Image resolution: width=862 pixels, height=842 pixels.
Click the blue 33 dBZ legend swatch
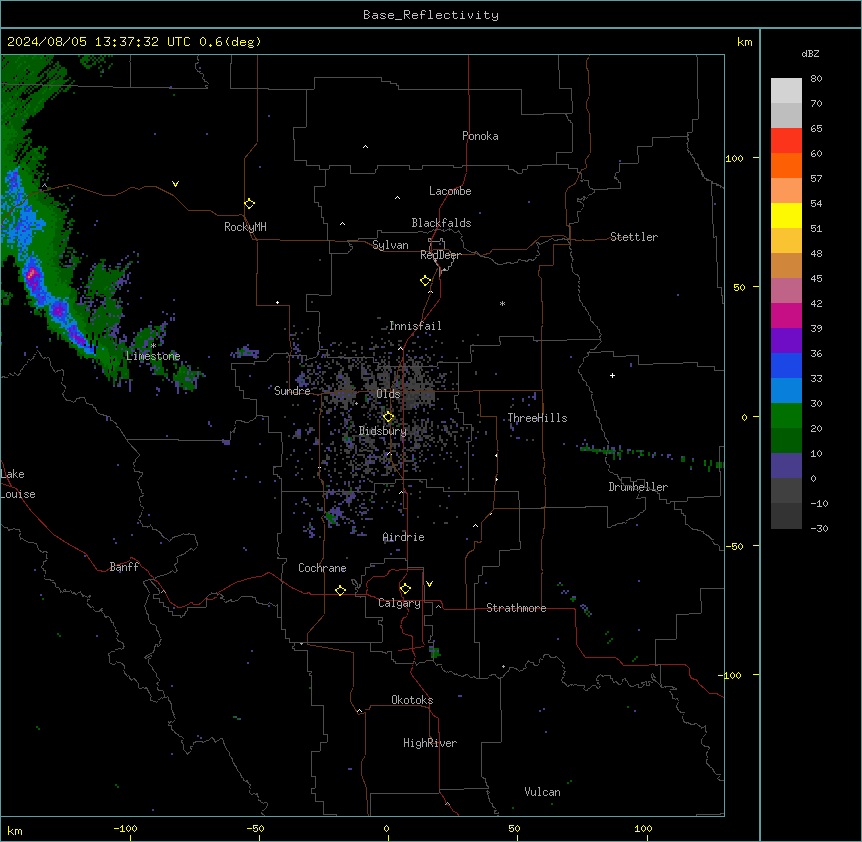click(786, 365)
